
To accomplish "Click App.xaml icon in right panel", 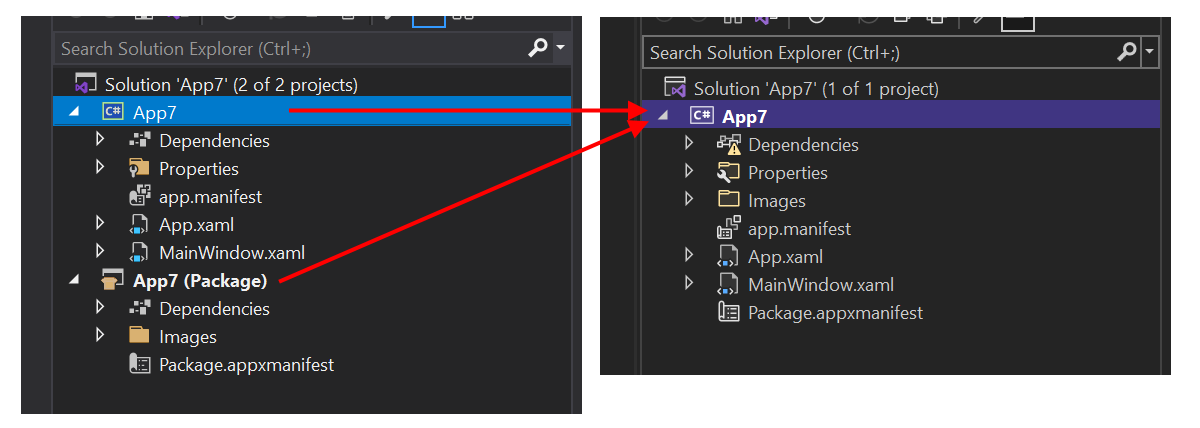I will pos(728,257).
